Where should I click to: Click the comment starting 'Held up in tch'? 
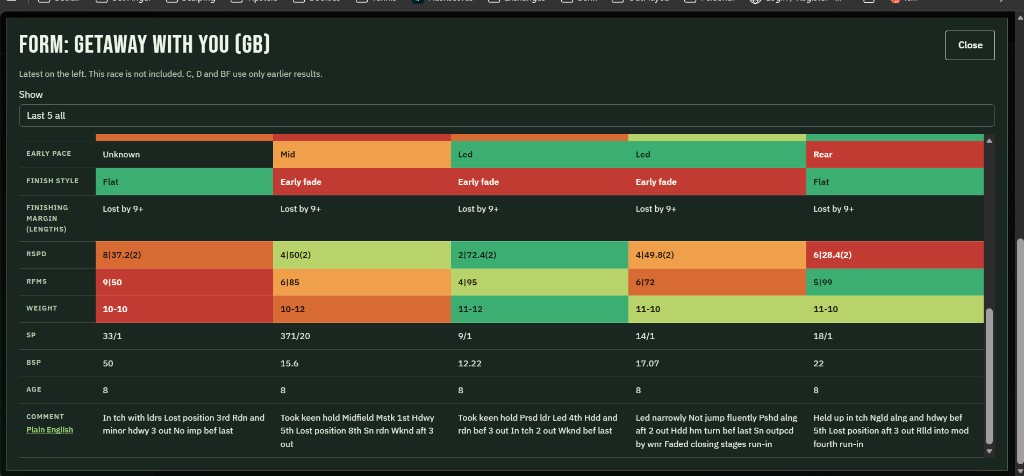click(x=891, y=431)
